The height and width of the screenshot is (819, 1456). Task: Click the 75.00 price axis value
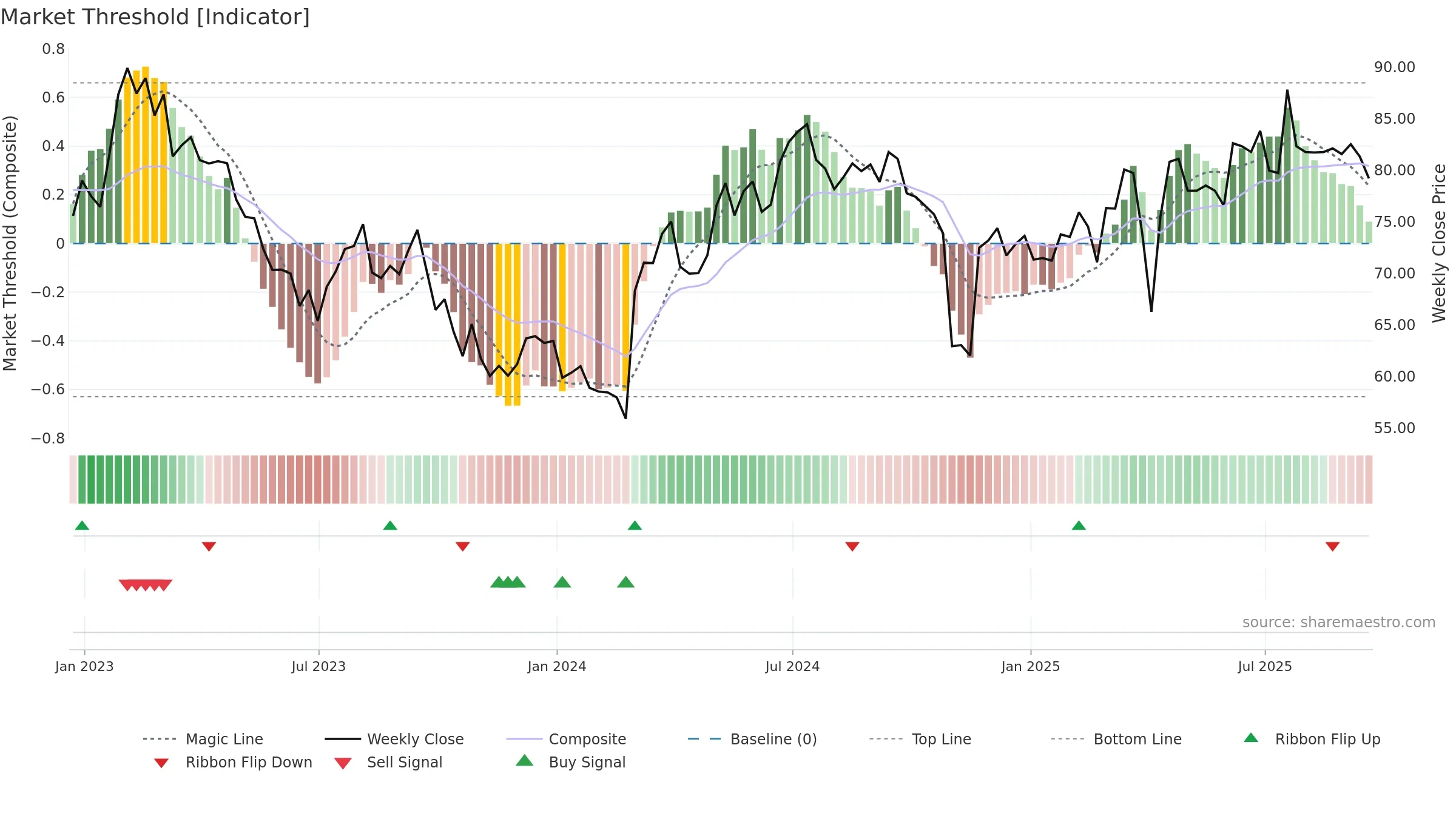coord(1395,222)
